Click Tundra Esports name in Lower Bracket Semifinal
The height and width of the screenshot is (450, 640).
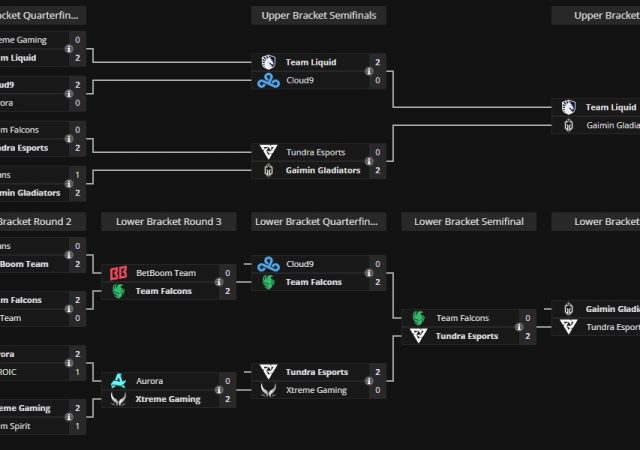point(467,336)
